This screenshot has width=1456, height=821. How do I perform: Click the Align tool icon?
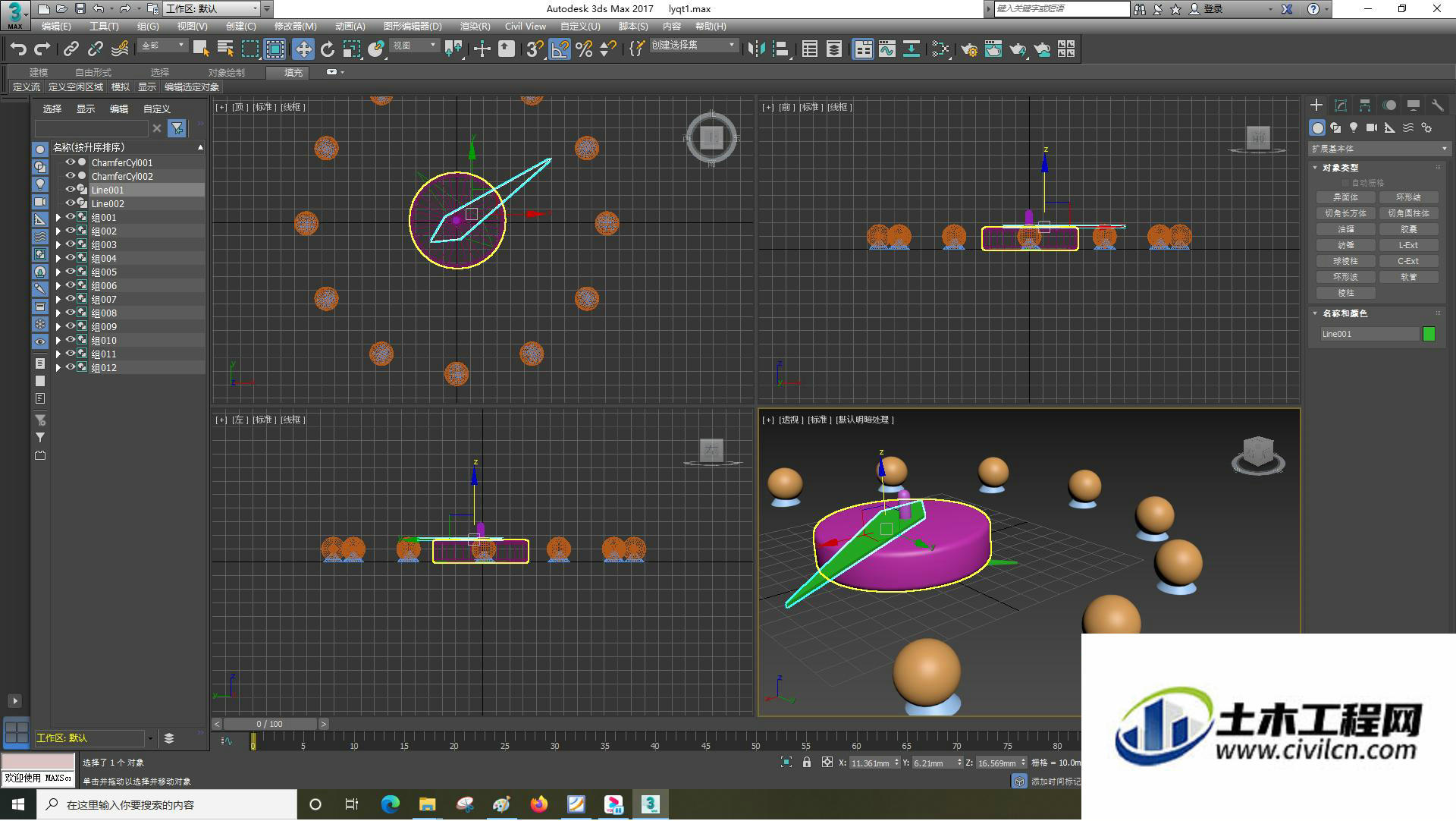click(781, 49)
